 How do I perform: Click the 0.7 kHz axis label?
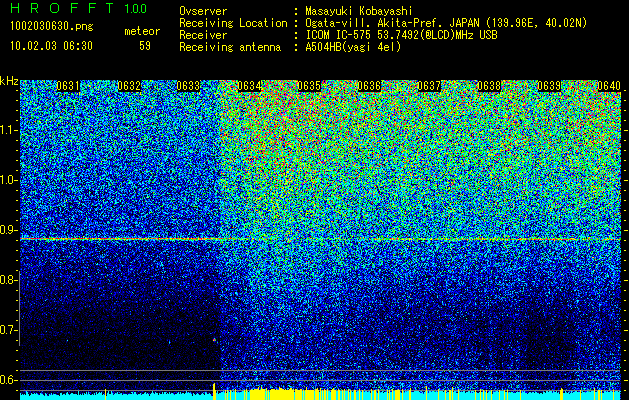click(9, 330)
